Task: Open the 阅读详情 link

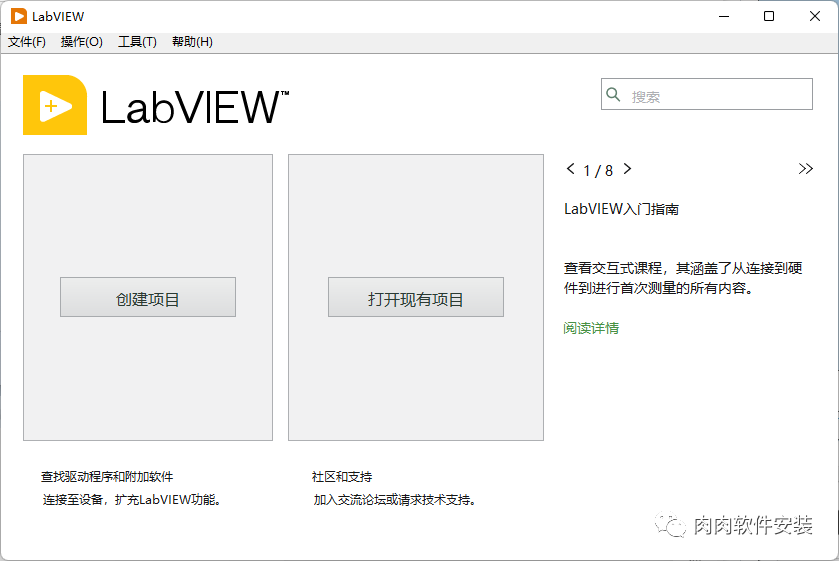Action: coord(591,328)
